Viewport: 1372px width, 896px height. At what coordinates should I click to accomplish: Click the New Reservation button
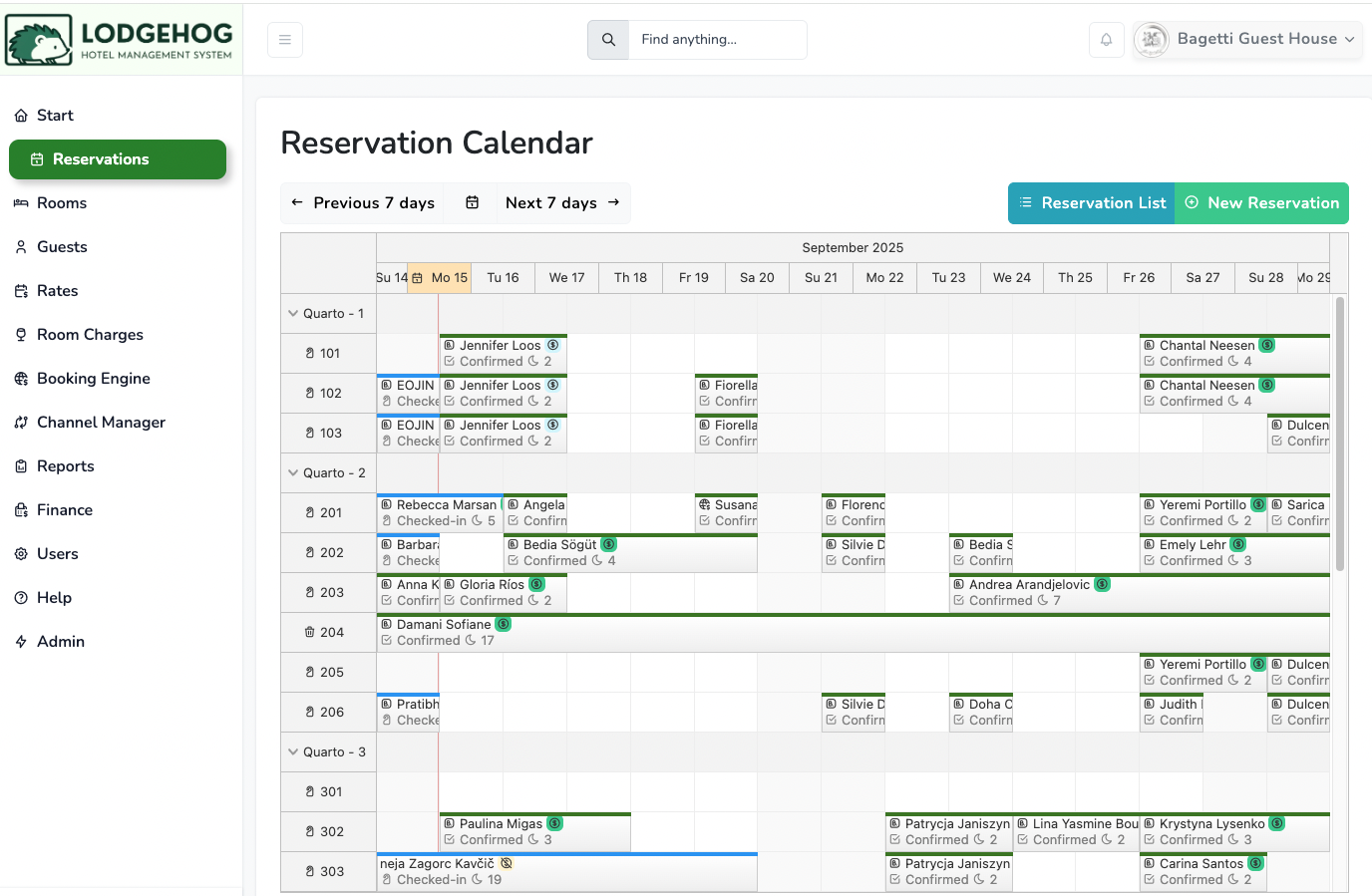[x=1261, y=203]
